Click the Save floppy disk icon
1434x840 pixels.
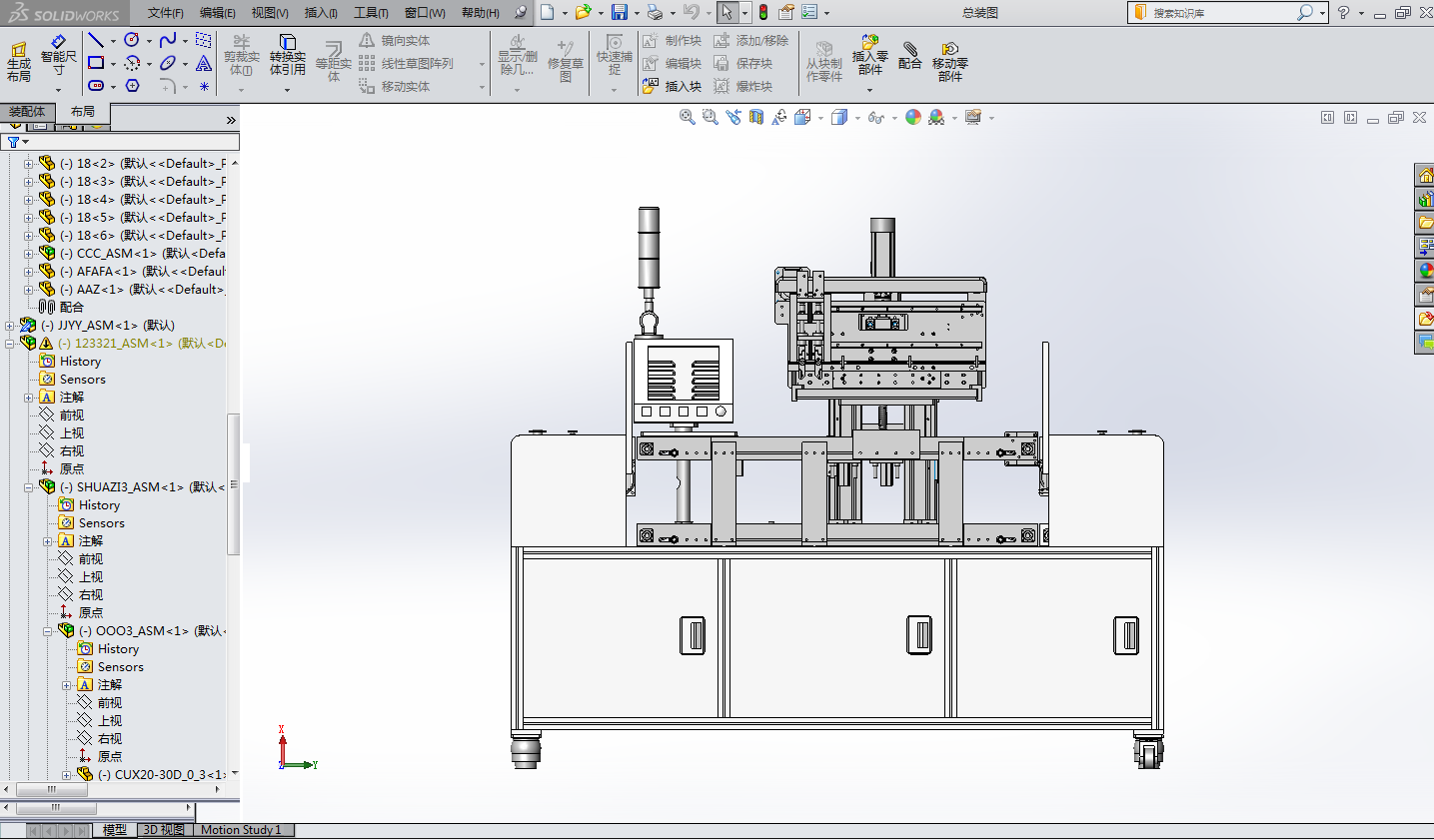pyautogui.click(x=620, y=12)
